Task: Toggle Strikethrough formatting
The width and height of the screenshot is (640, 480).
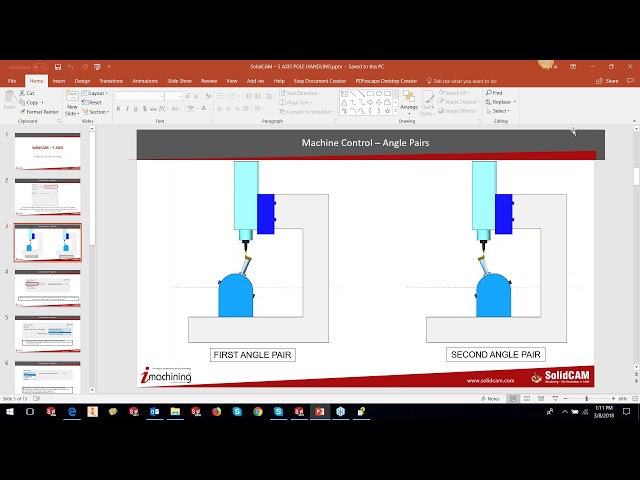Action: click(153, 109)
